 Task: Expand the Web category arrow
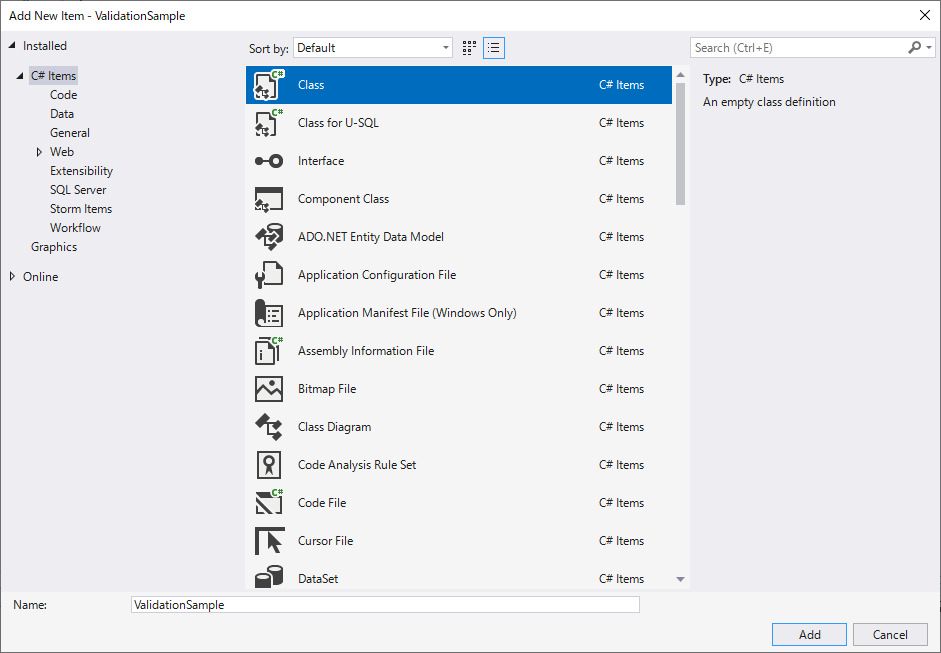(x=40, y=152)
